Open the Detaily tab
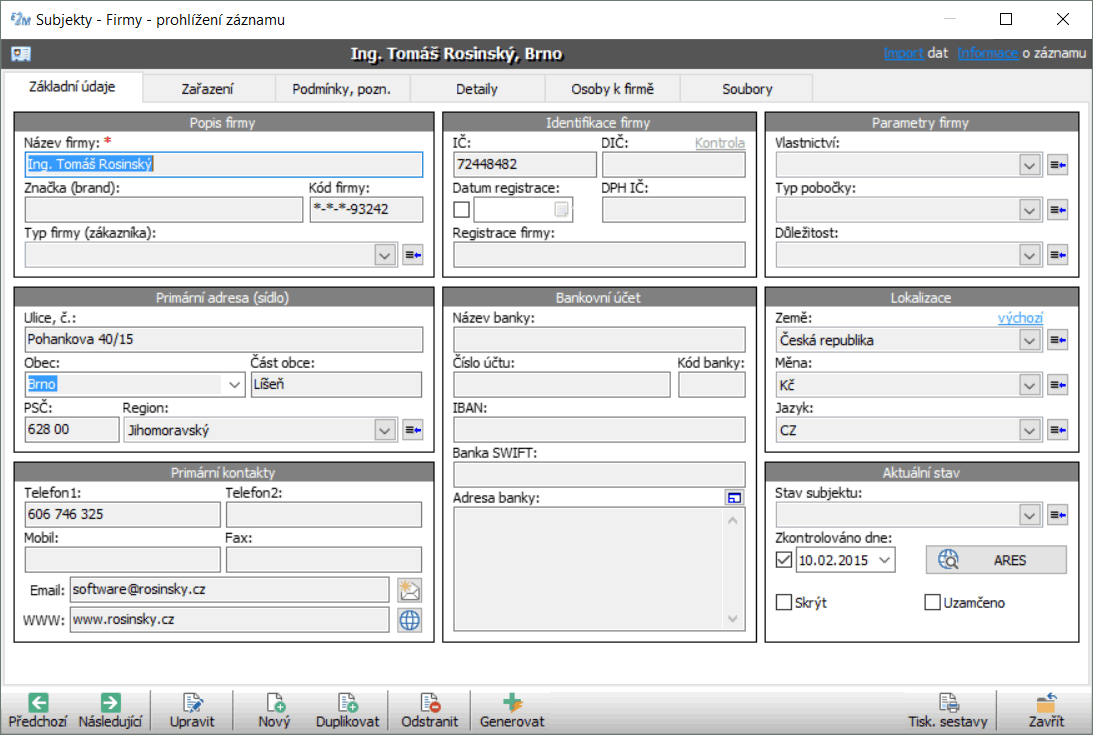Viewport: 1093px width, 735px height. pyautogui.click(x=477, y=89)
